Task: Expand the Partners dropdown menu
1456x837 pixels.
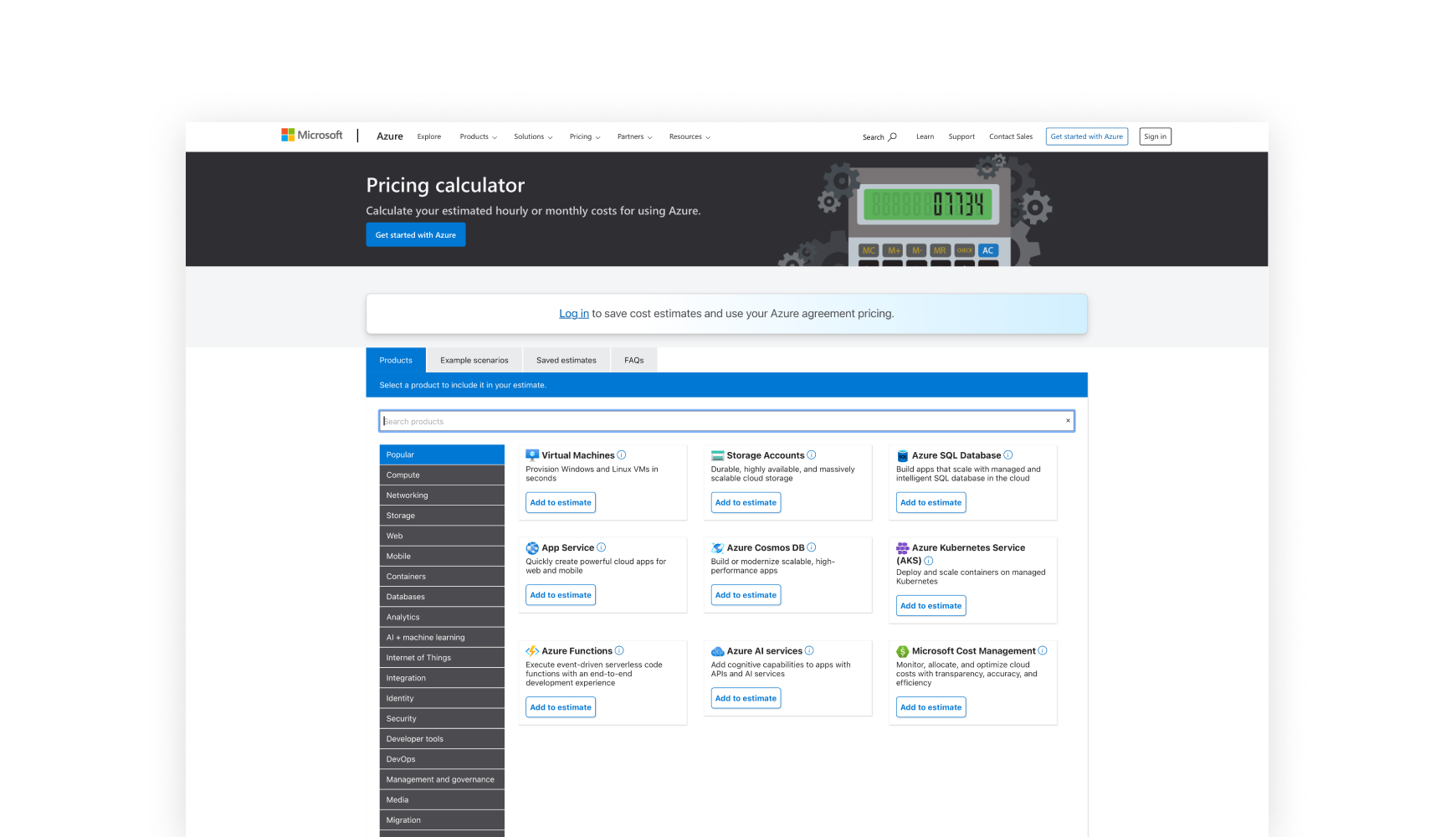Action: pyautogui.click(x=635, y=137)
